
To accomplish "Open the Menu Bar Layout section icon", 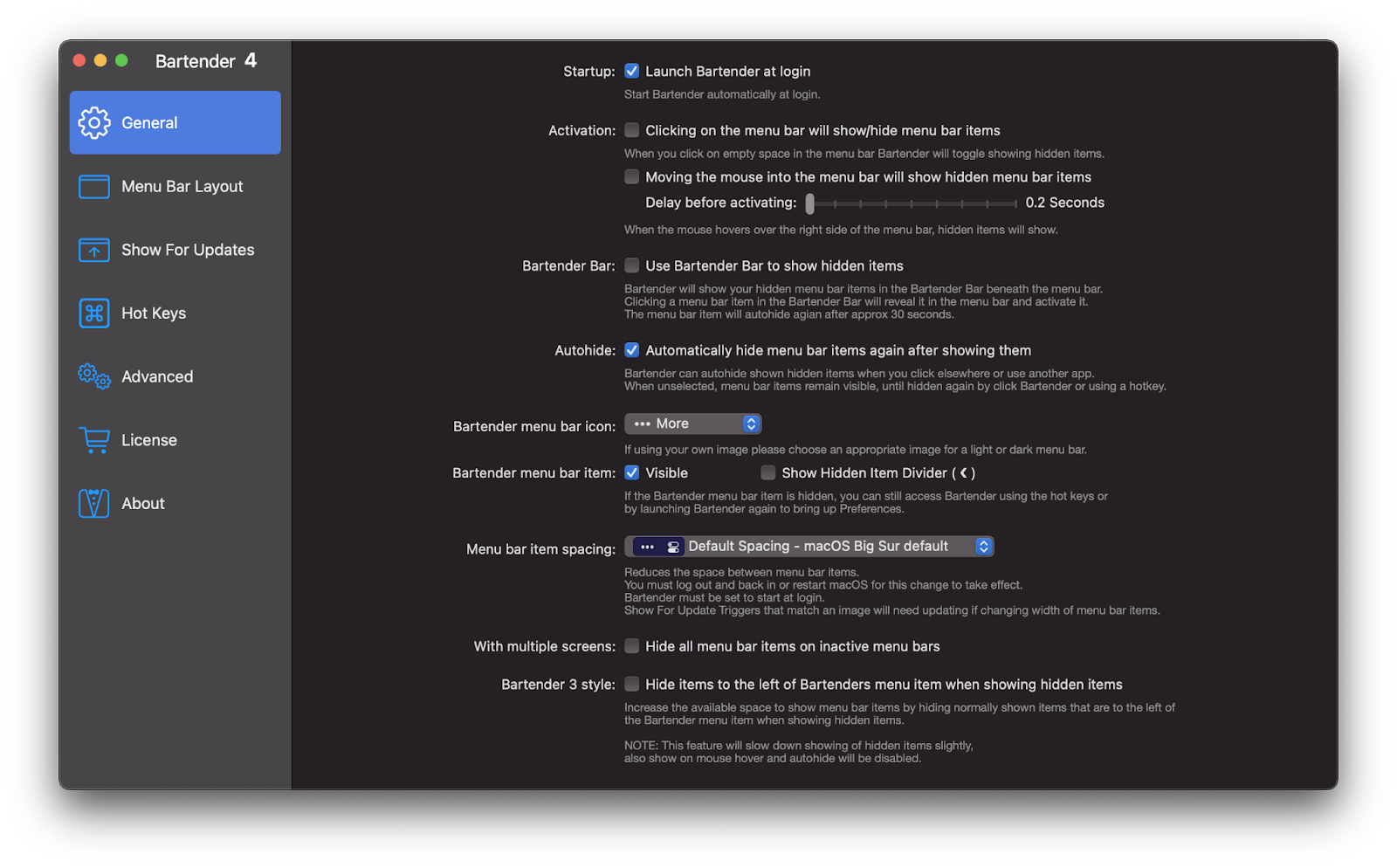I will [x=94, y=187].
